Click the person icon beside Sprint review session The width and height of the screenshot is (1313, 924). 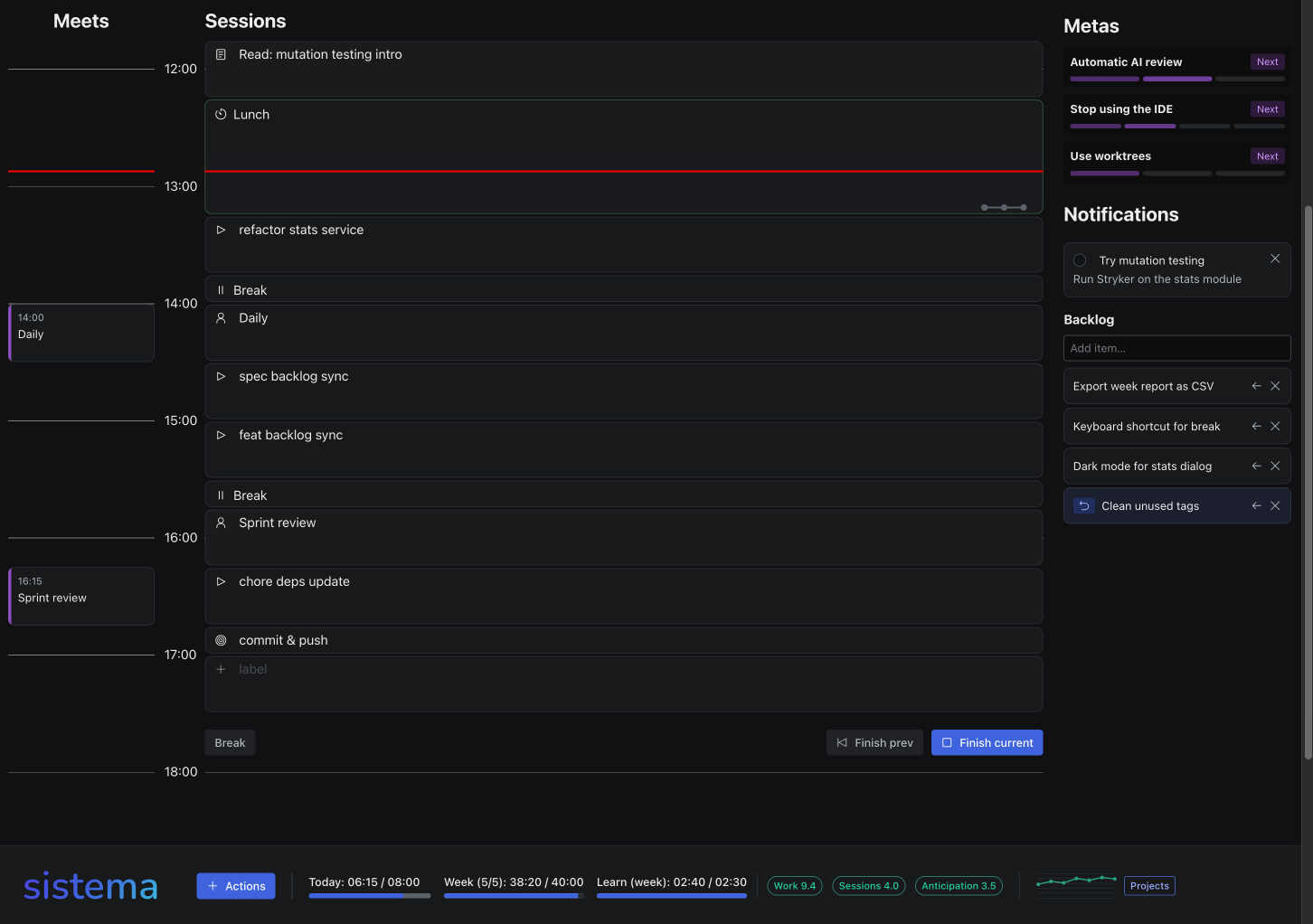coord(221,523)
